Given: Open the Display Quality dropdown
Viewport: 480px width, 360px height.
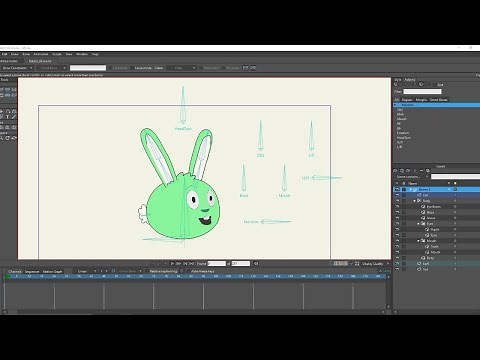Looking at the screenshot, I should (x=375, y=264).
